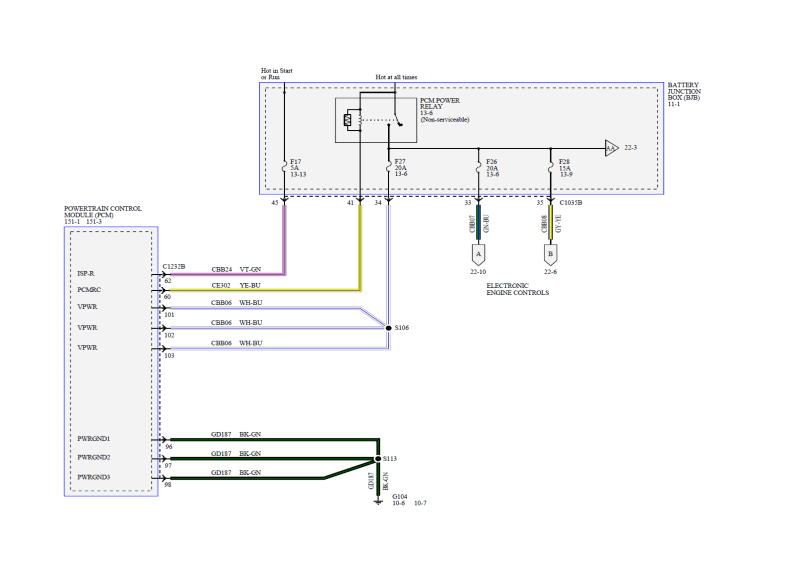Open the 22-6 page reference under B
This screenshot has width=800, height=566.
pos(550,272)
